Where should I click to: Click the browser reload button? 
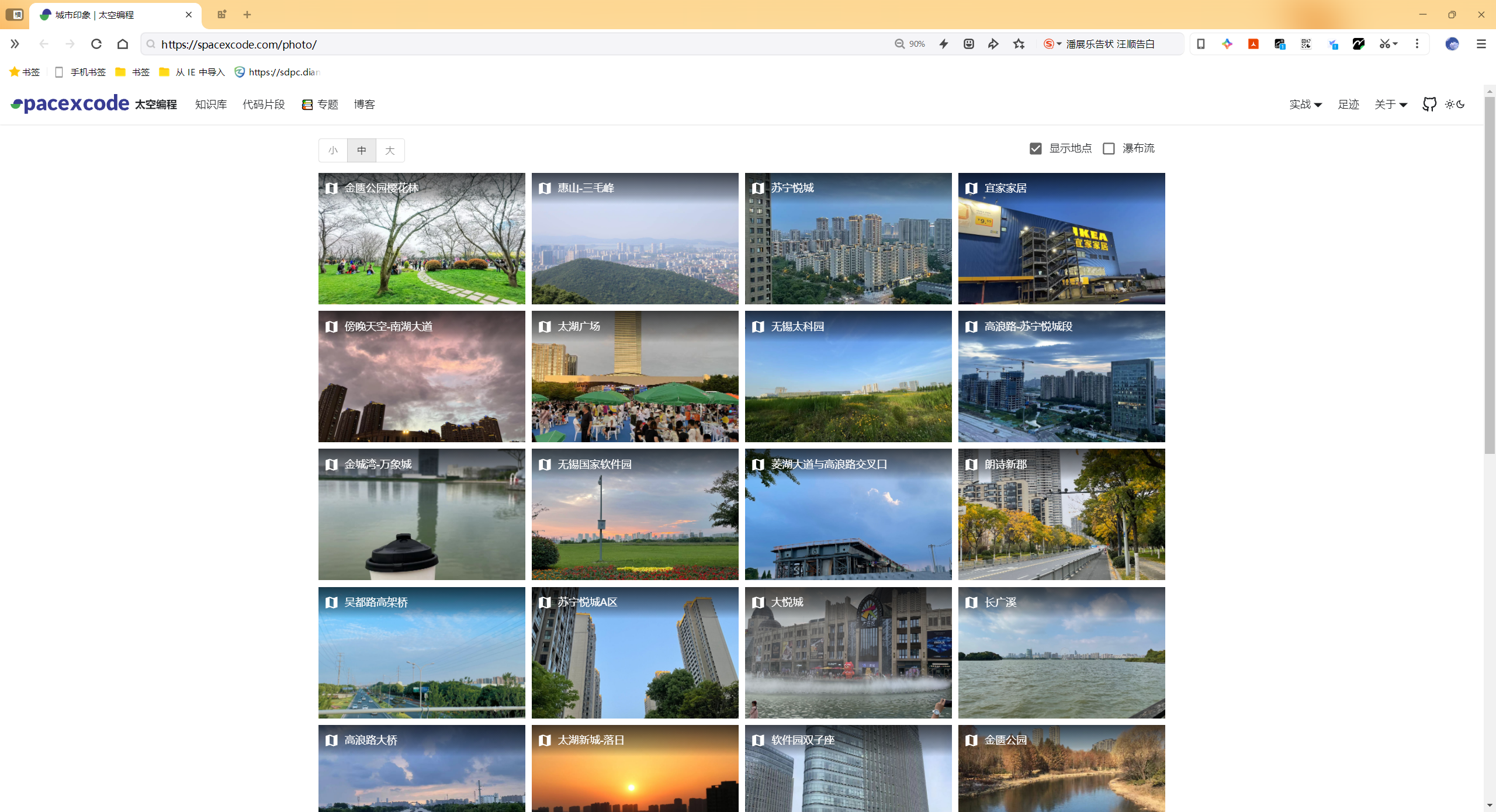point(96,44)
